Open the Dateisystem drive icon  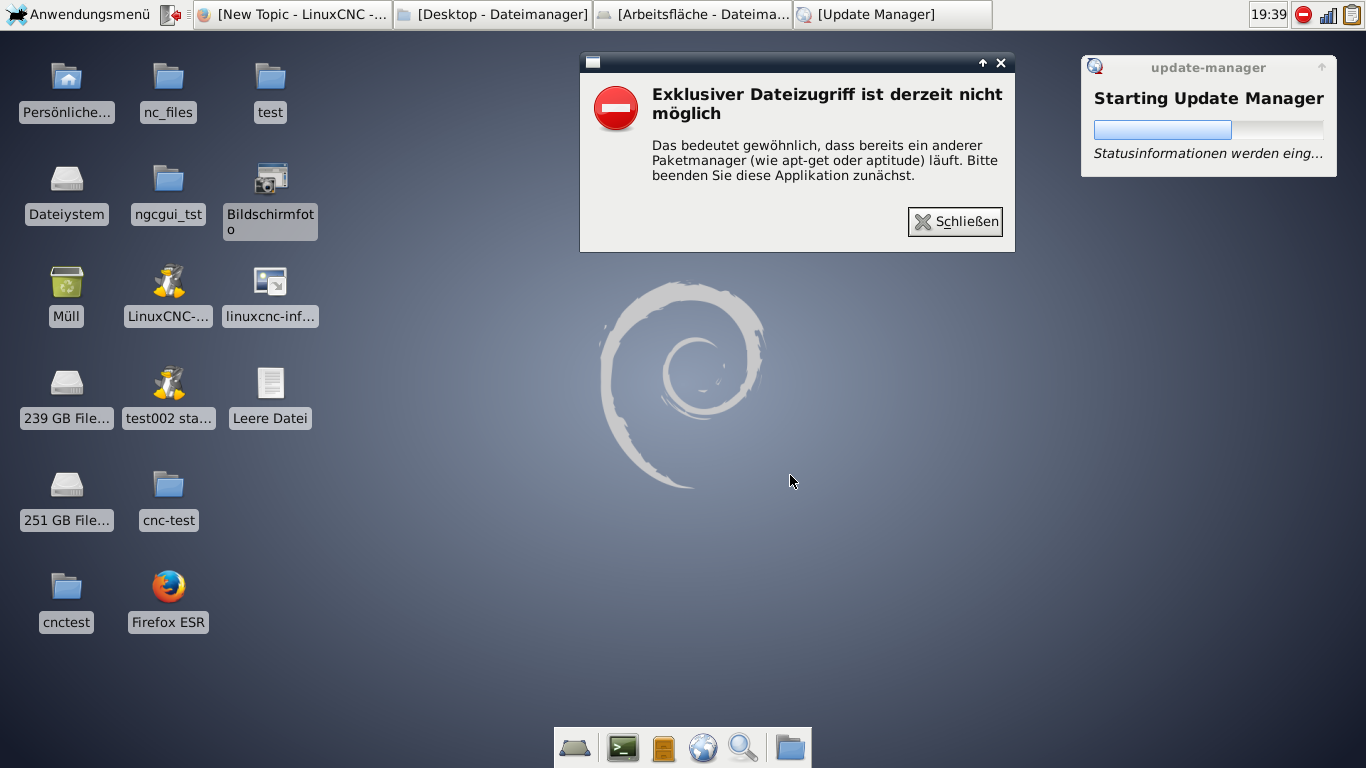[67, 179]
